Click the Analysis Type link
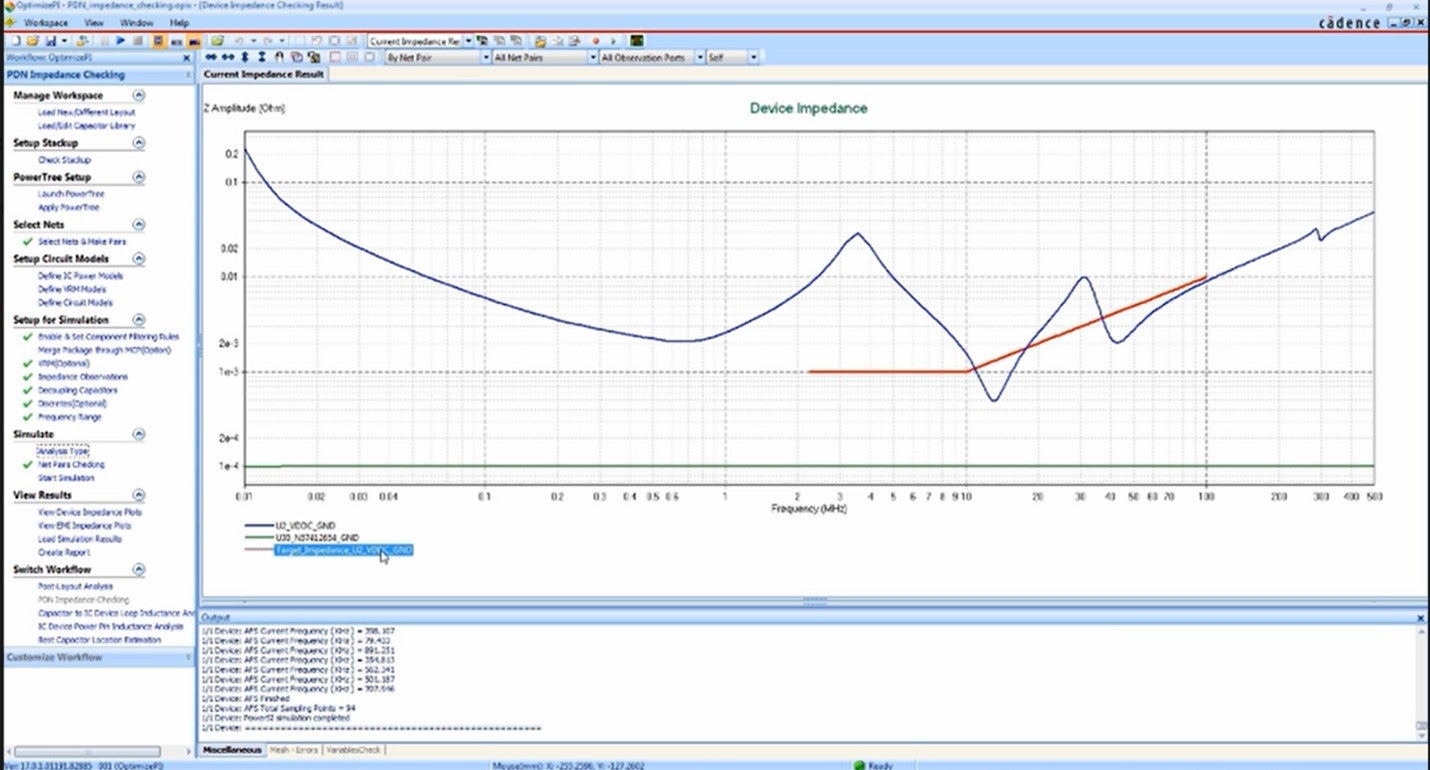This screenshot has height=770, width=1430. coord(63,451)
